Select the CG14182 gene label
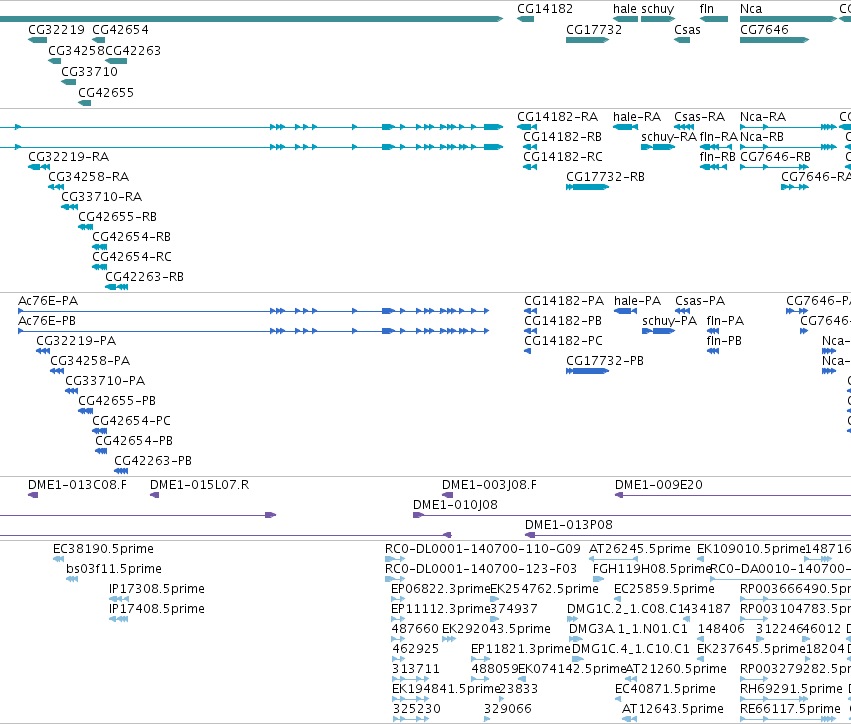This screenshot has height=724, width=851. 544,9
